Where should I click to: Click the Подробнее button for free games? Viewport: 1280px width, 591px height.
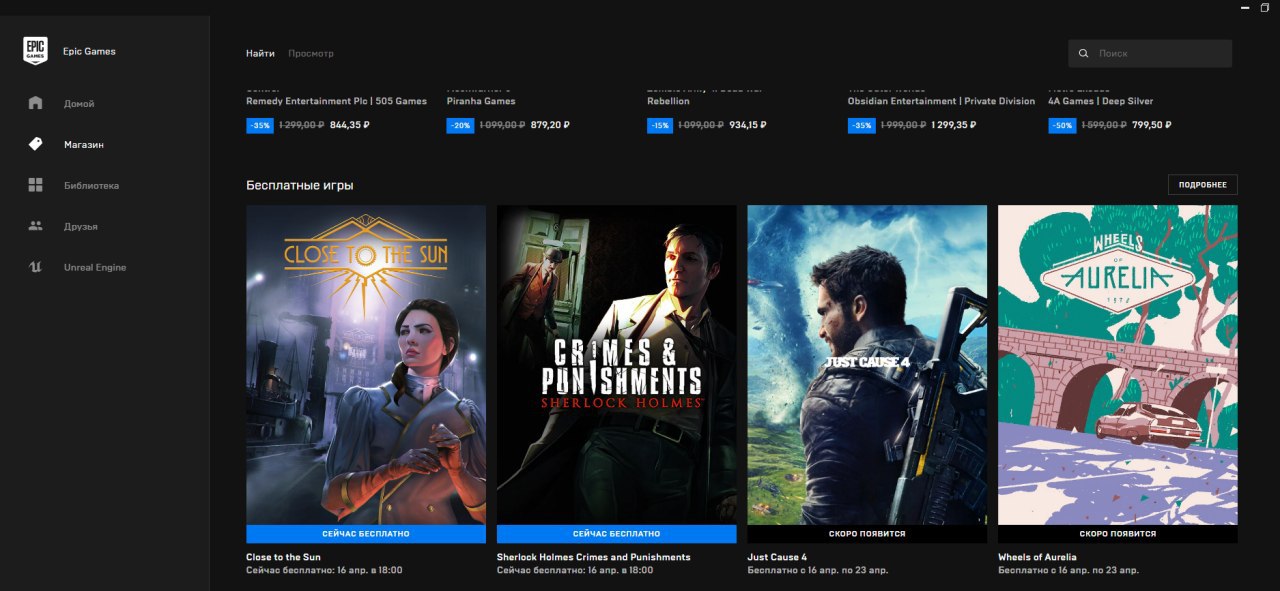pos(1203,185)
